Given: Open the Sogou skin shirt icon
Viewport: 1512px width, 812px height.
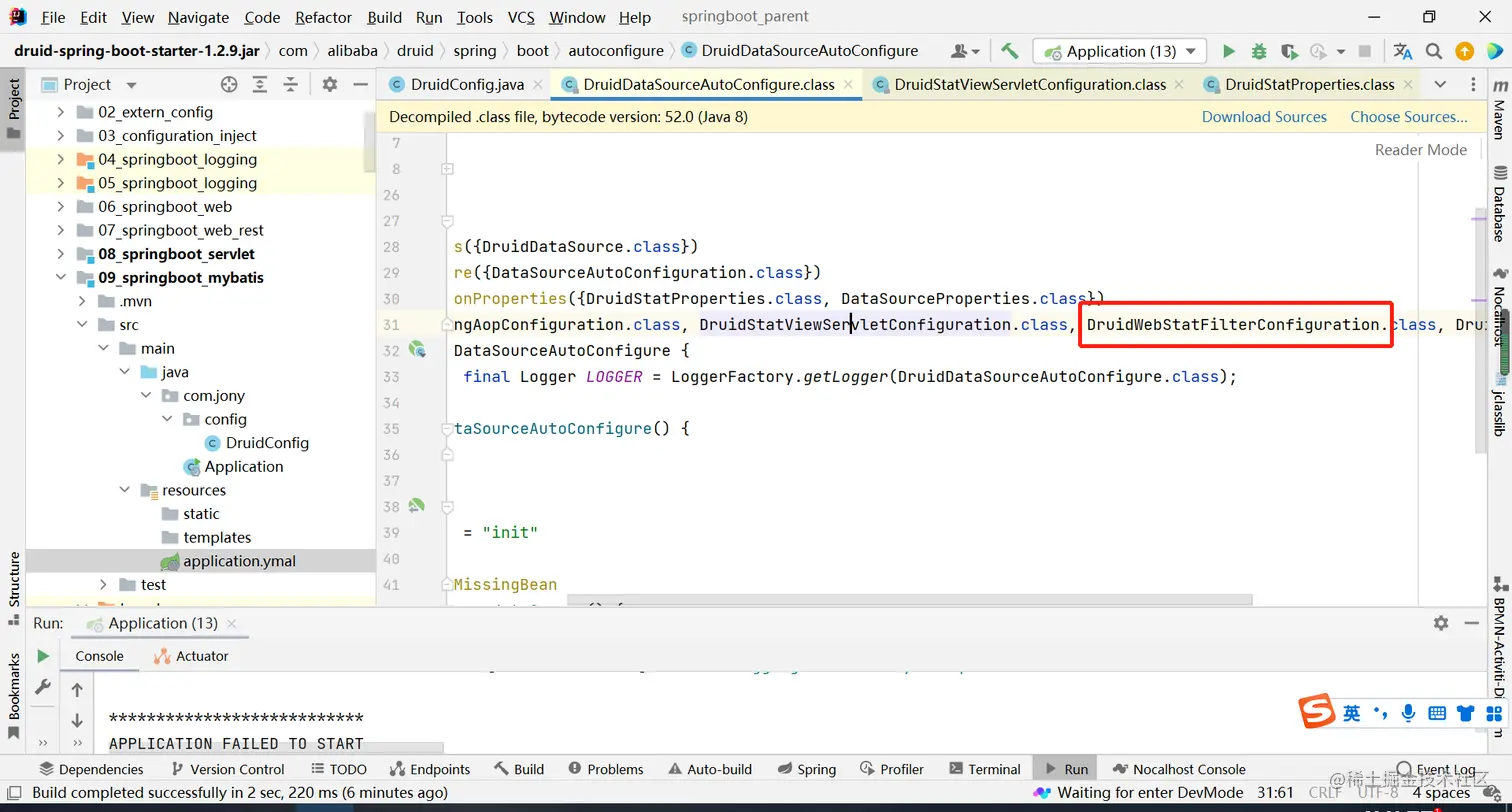Looking at the screenshot, I should 1466,713.
